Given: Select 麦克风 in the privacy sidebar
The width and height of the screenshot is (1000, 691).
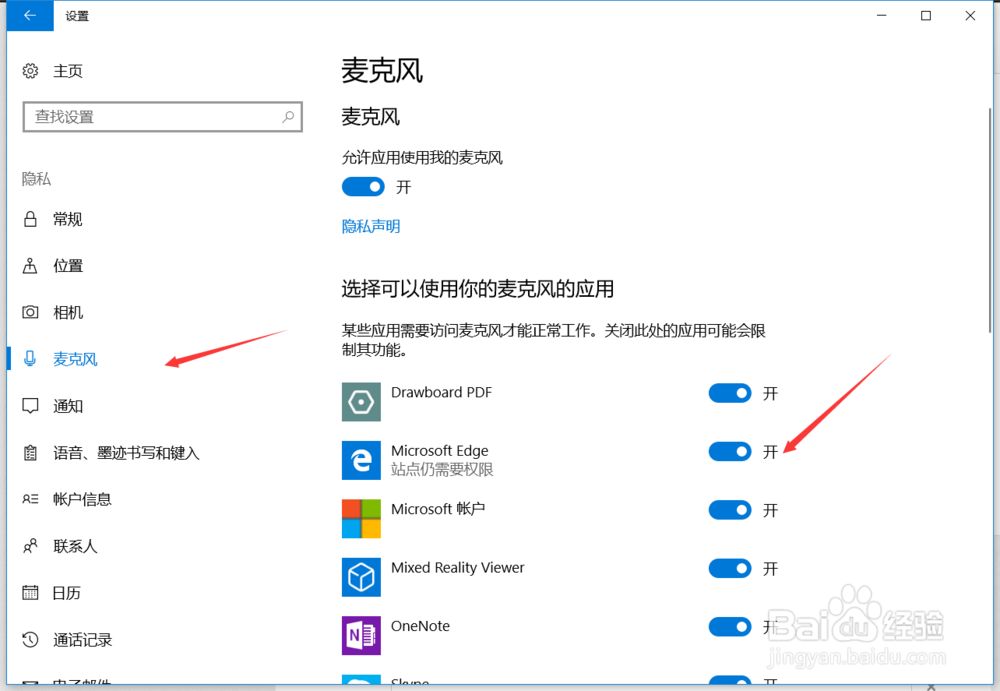Looking at the screenshot, I should click(75, 359).
